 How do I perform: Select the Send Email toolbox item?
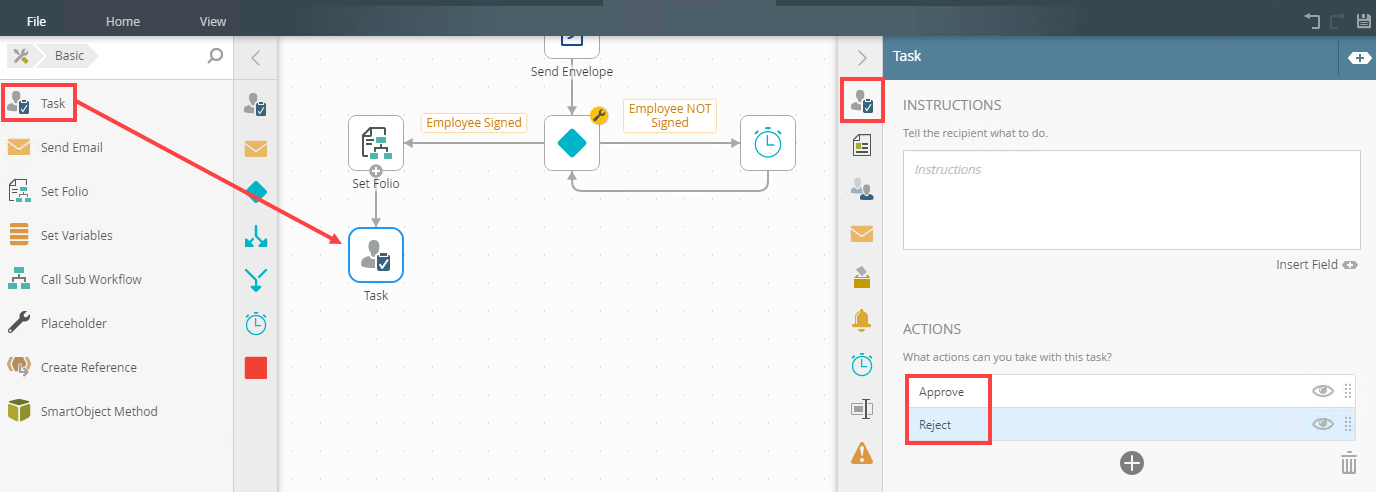pyautogui.click(x=71, y=148)
